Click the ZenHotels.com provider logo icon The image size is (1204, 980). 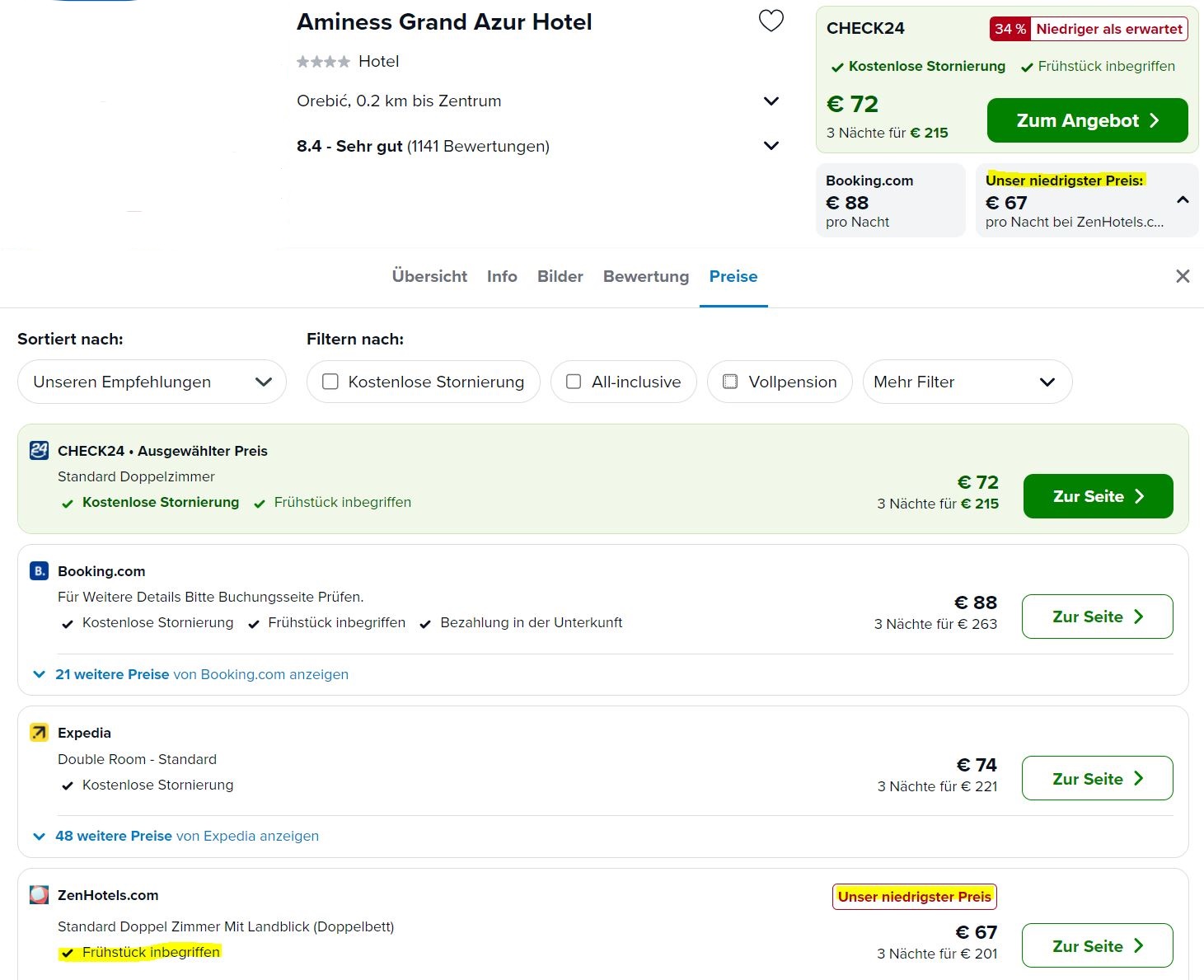pyautogui.click(x=39, y=894)
